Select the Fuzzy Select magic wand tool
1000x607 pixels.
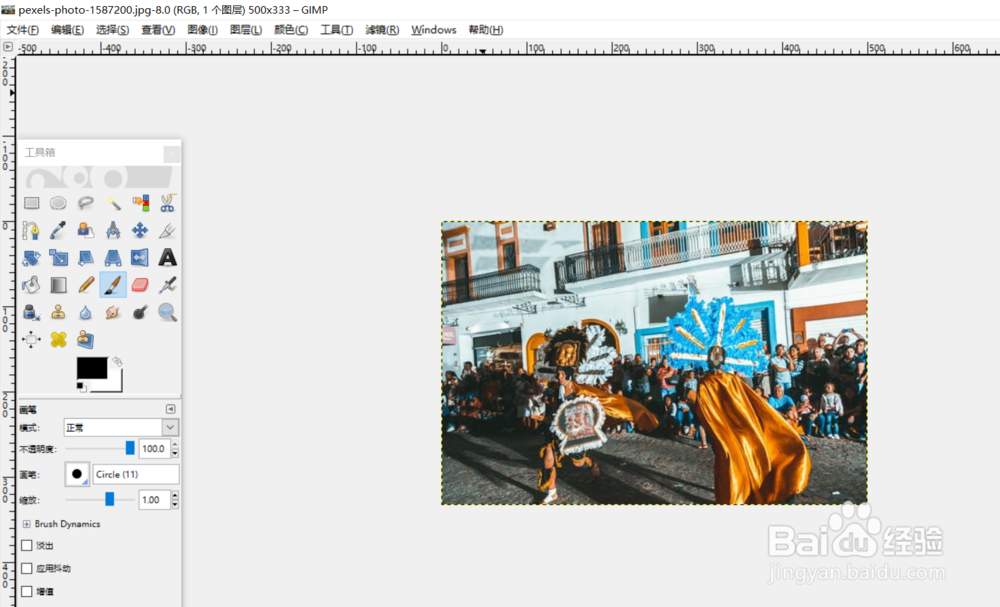113,203
